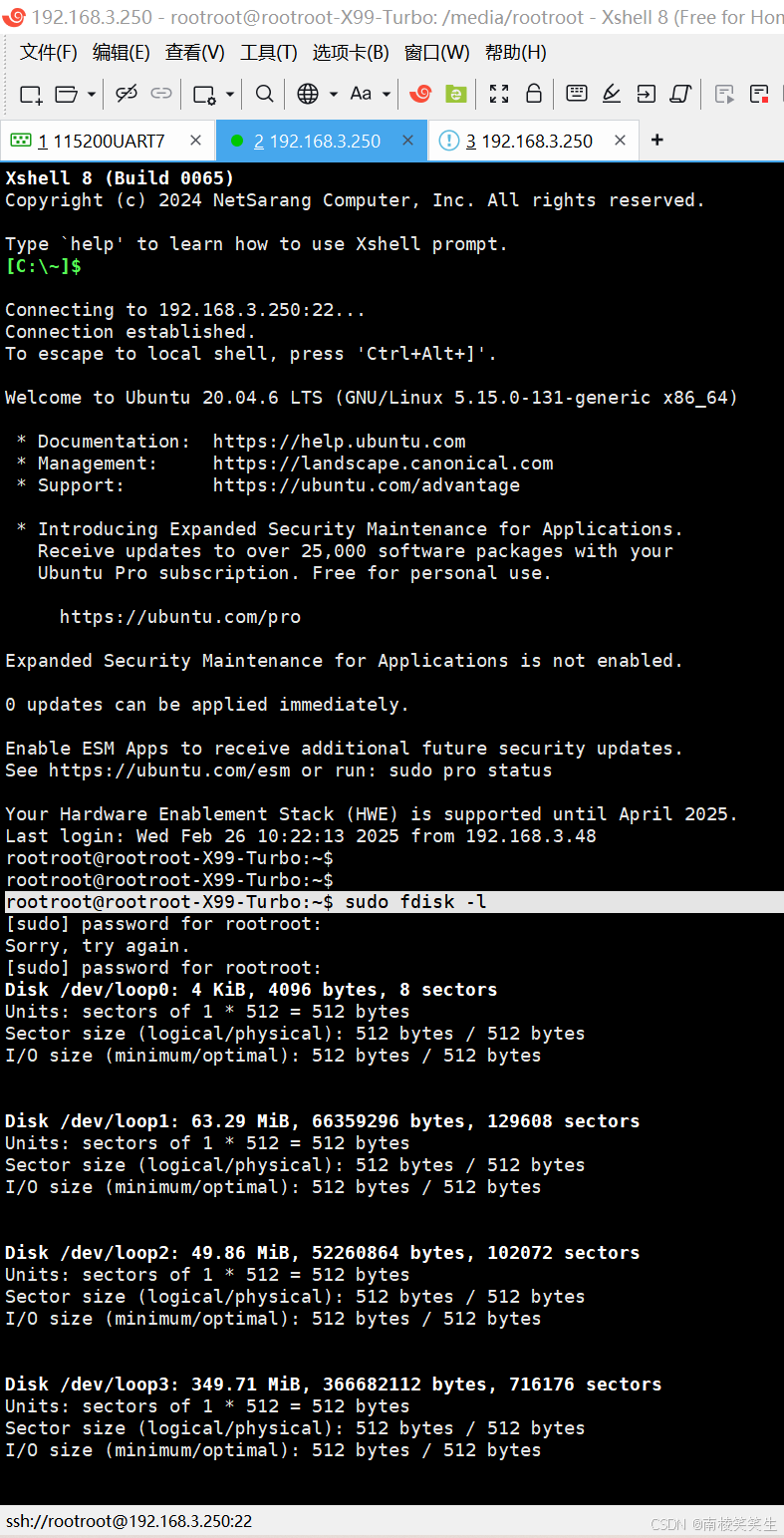The width and height of the screenshot is (784, 1538).
Task: Click the globe Encoding icon
Action: (308, 94)
